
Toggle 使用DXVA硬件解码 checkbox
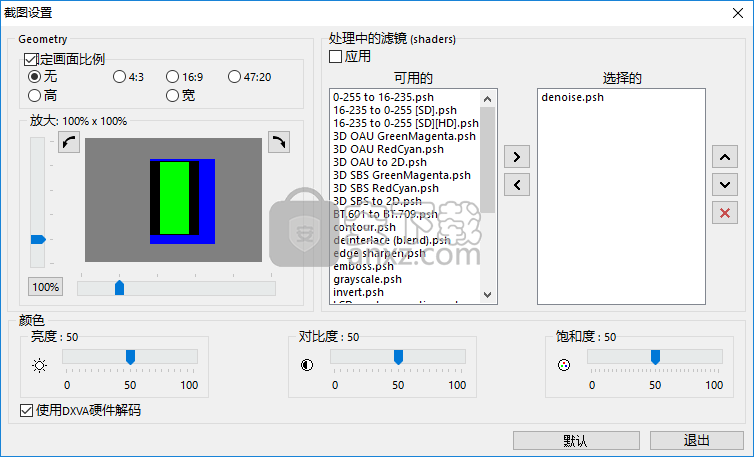click(x=26, y=410)
